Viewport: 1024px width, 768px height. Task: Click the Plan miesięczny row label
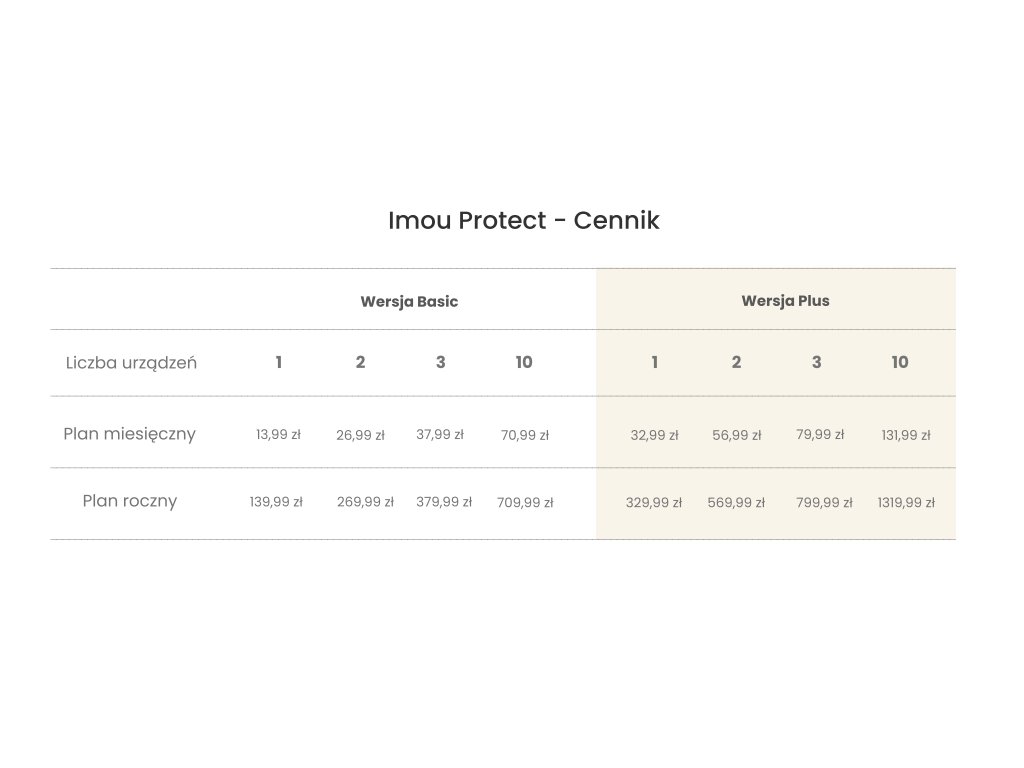click(129, 434)
